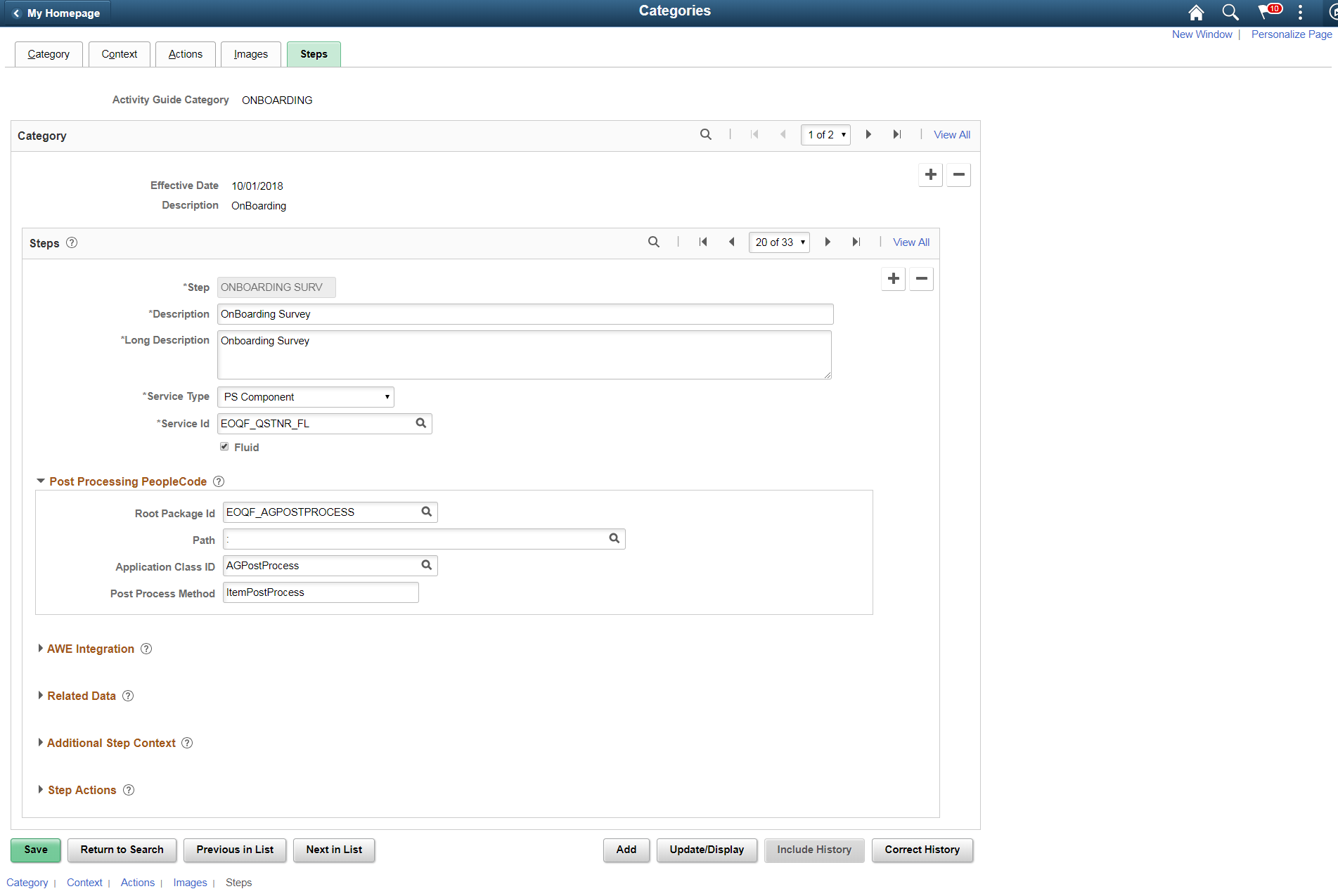Open the Application Class ID lookup
Screen dimensions: 1338x896
(426, 565)
